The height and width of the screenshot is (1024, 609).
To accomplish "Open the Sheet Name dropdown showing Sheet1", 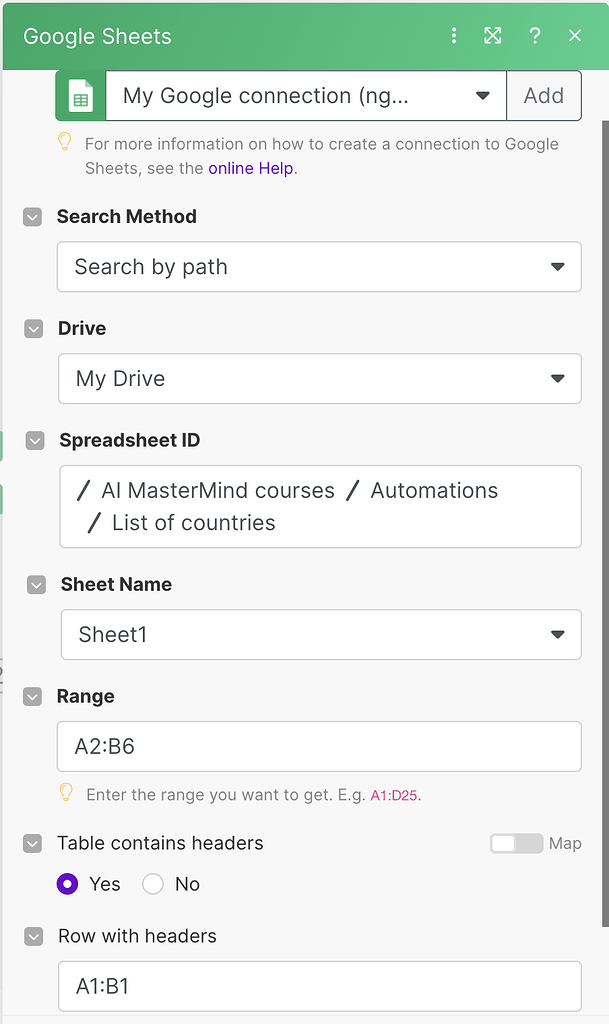I will click(x=319, y=635).
